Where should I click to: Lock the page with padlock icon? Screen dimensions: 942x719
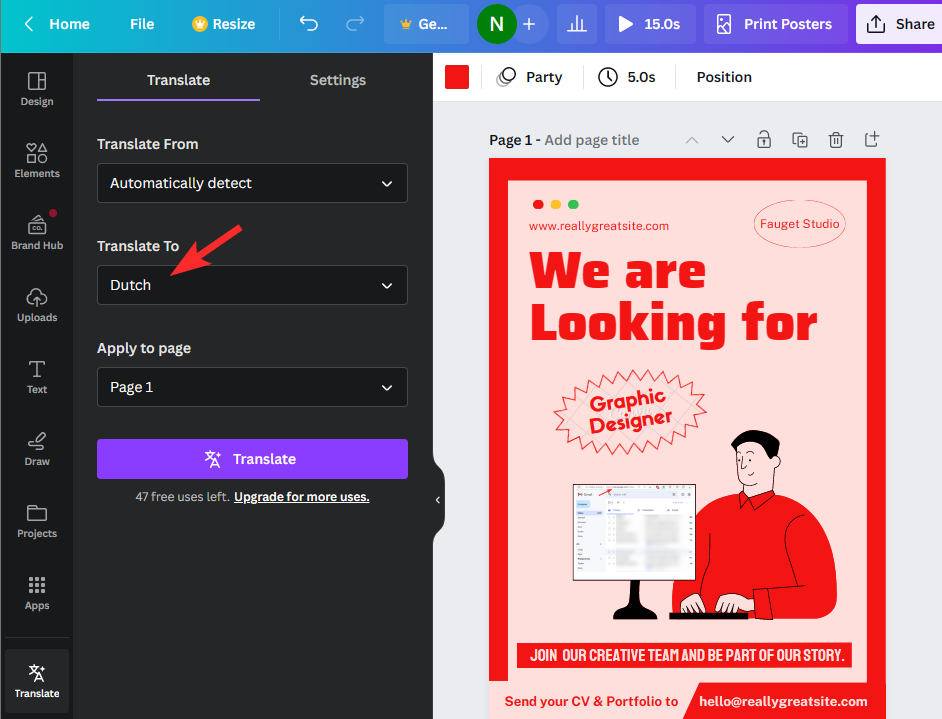pos(764,140)
